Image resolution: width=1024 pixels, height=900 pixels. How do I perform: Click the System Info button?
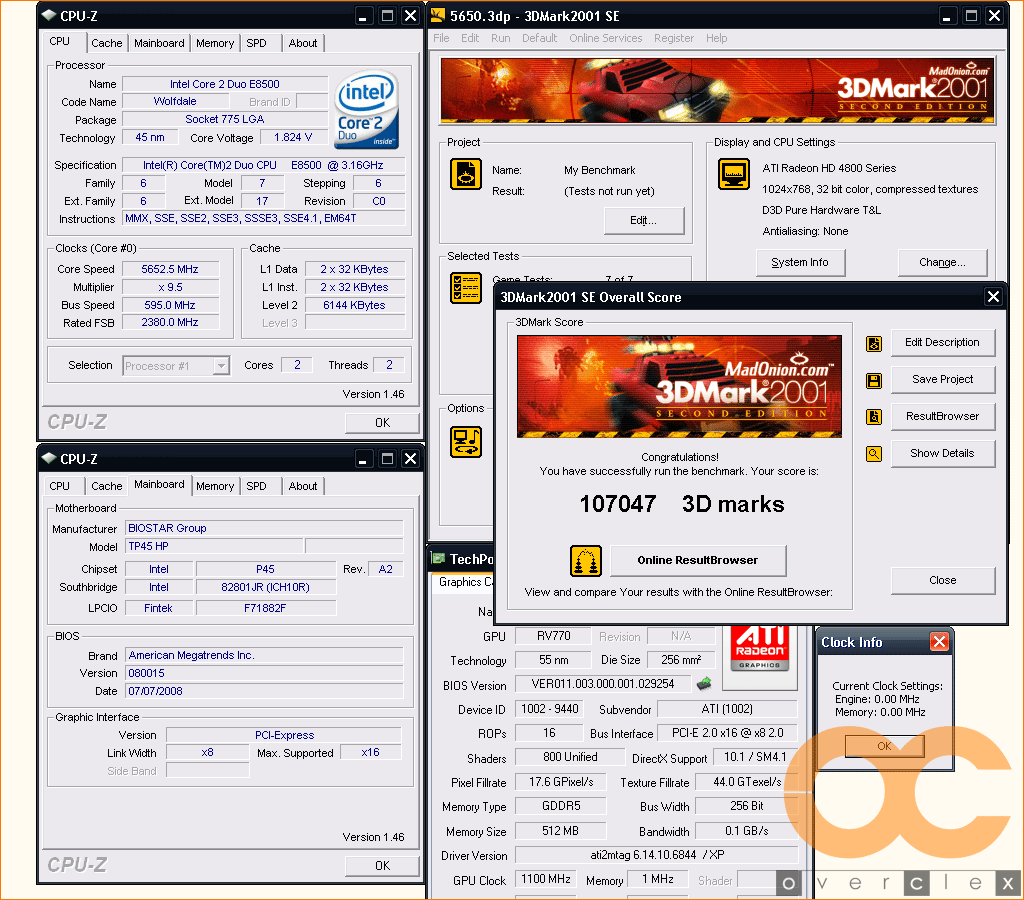pos(800,263)
